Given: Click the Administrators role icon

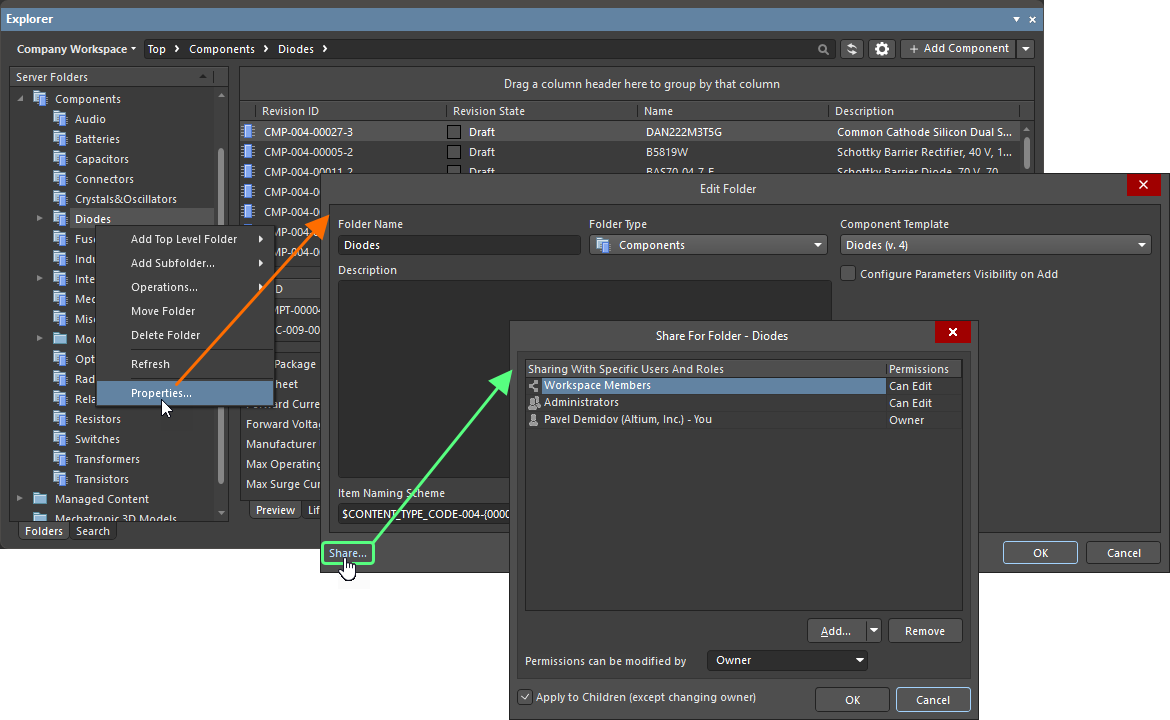Looking at the screenshot, I should click(534, 403).
